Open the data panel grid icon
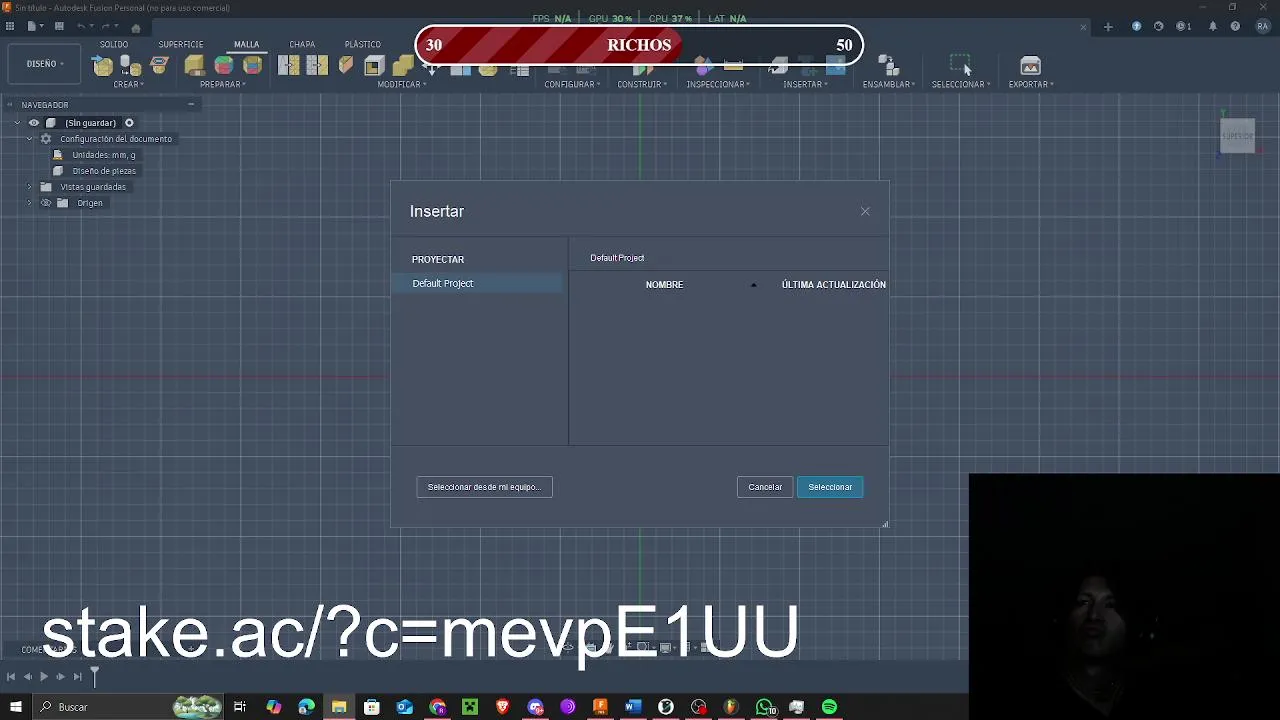This screenshot has height=720, width=1280. click(x=10, y=26)
